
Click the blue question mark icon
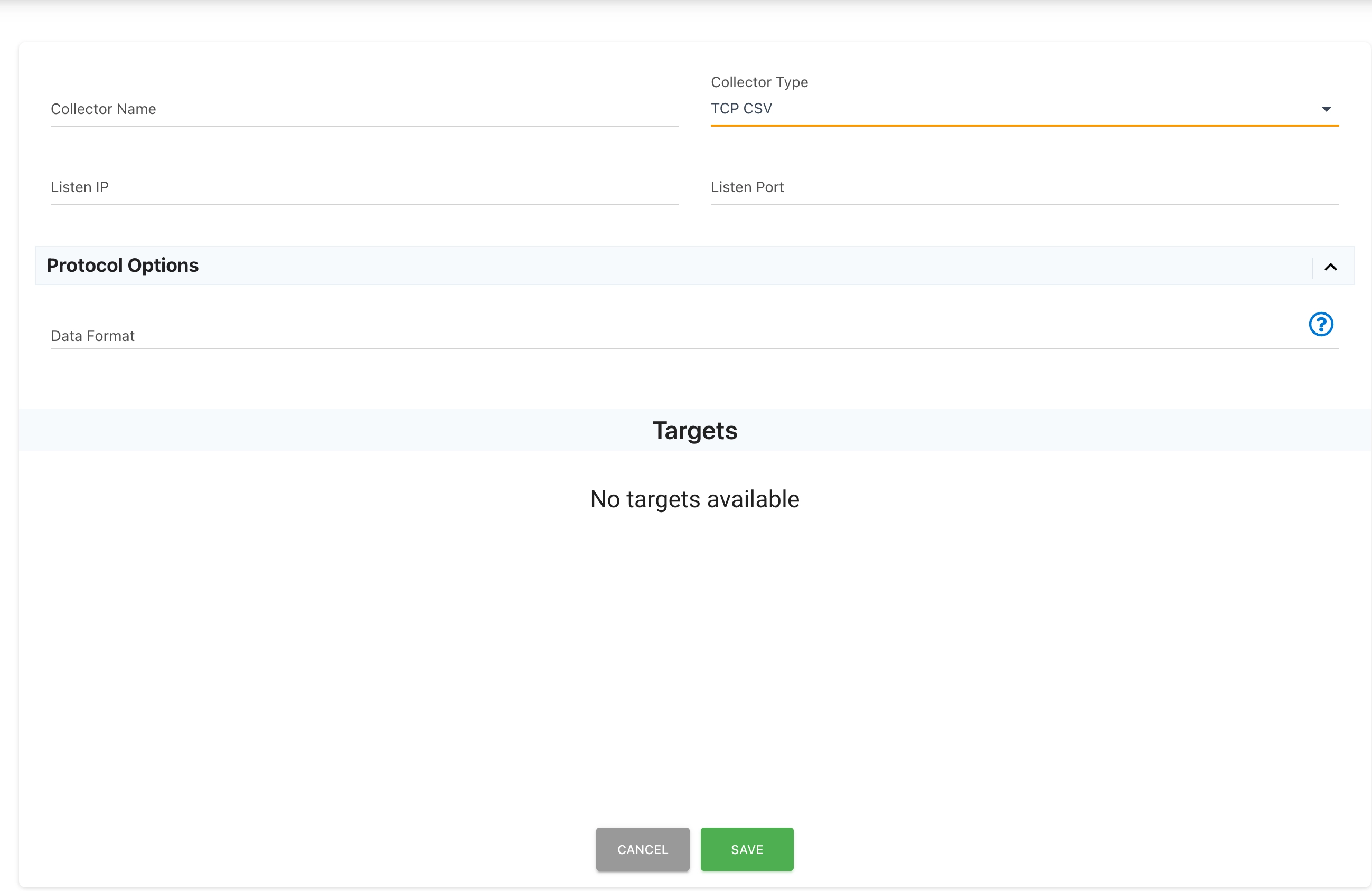click(1321, 325)
